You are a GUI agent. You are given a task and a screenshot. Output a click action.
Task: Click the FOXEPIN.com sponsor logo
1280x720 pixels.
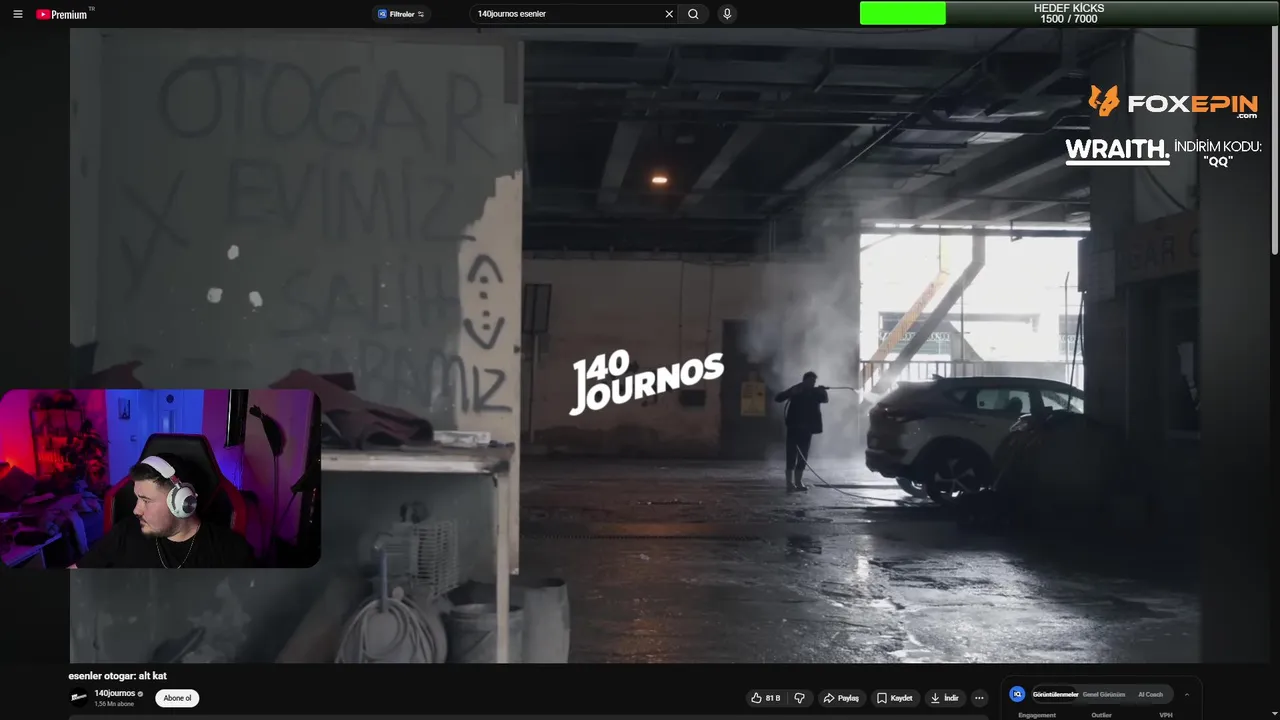1173,102
